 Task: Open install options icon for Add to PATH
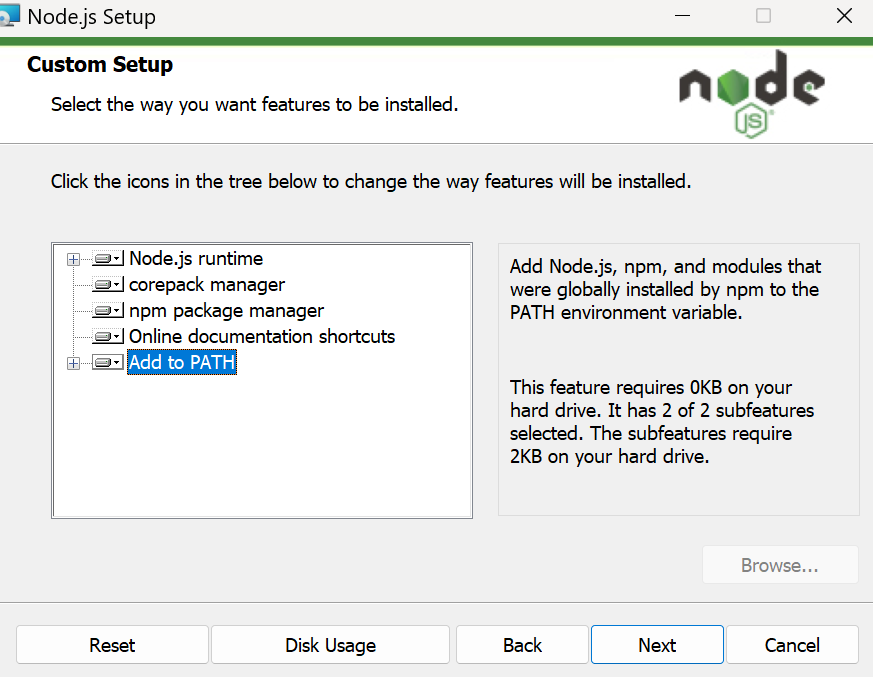click(108, 363)
